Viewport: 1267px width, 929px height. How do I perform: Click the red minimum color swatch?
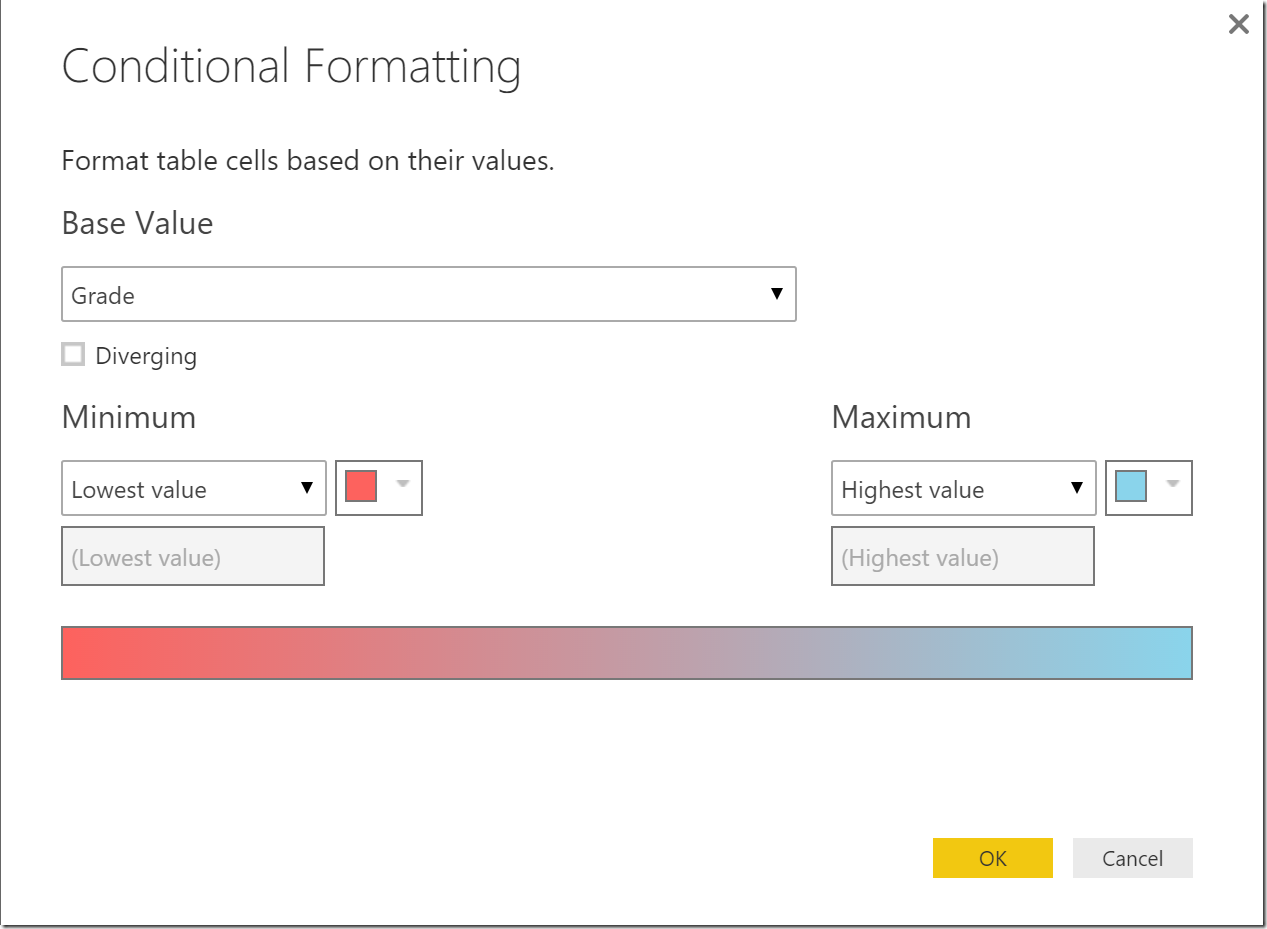pos(361,487)
